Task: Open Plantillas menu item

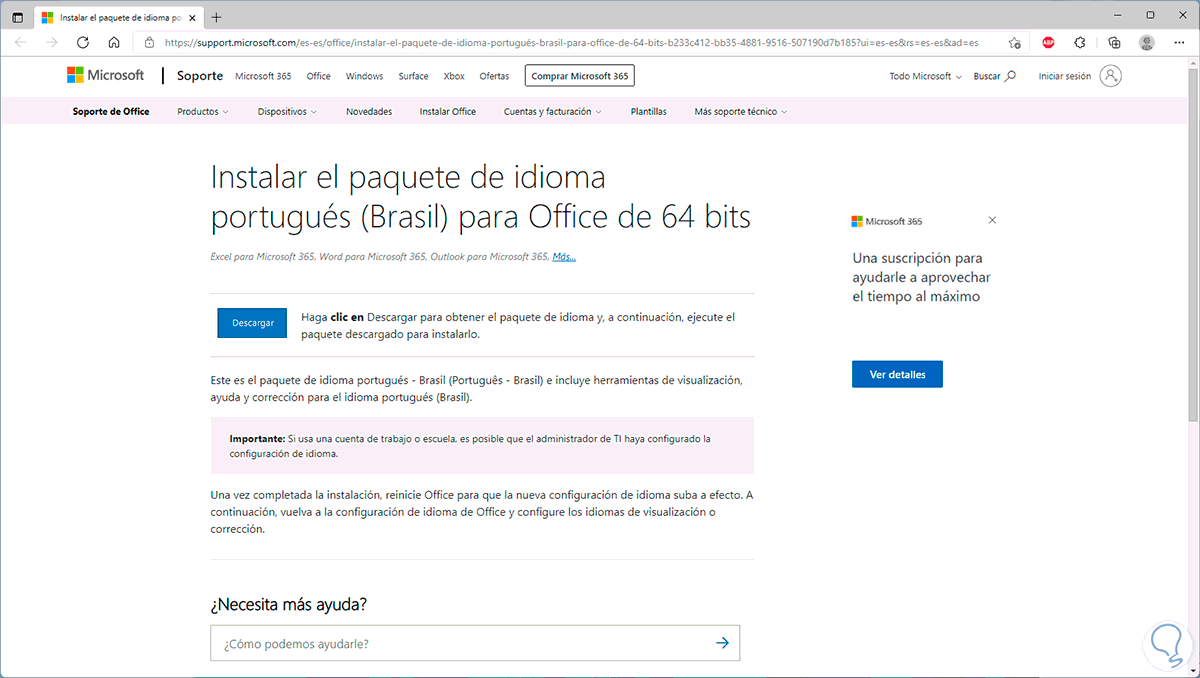Action: [649, 112]
